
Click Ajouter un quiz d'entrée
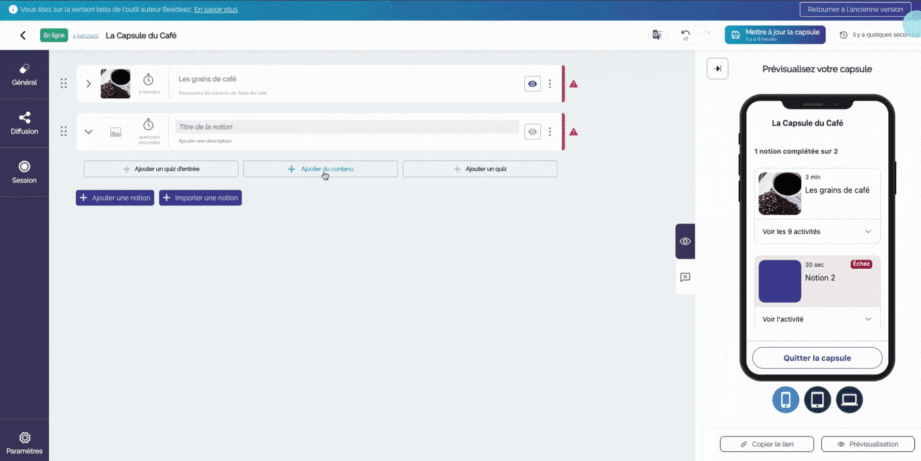pos(161,169)
